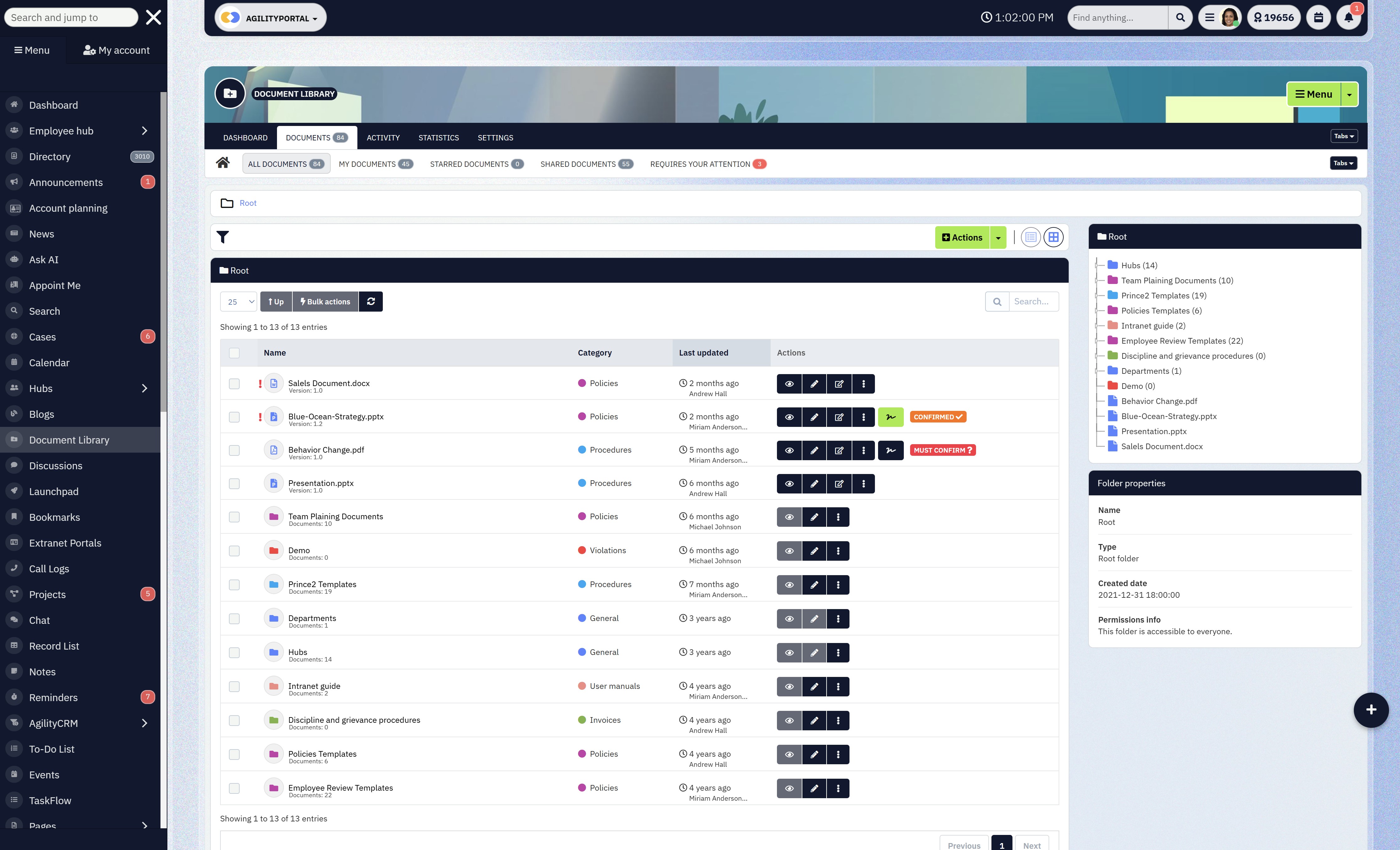1400x850 pixels.
Task: Open the notifications bell
Action: click(1349, 18)
